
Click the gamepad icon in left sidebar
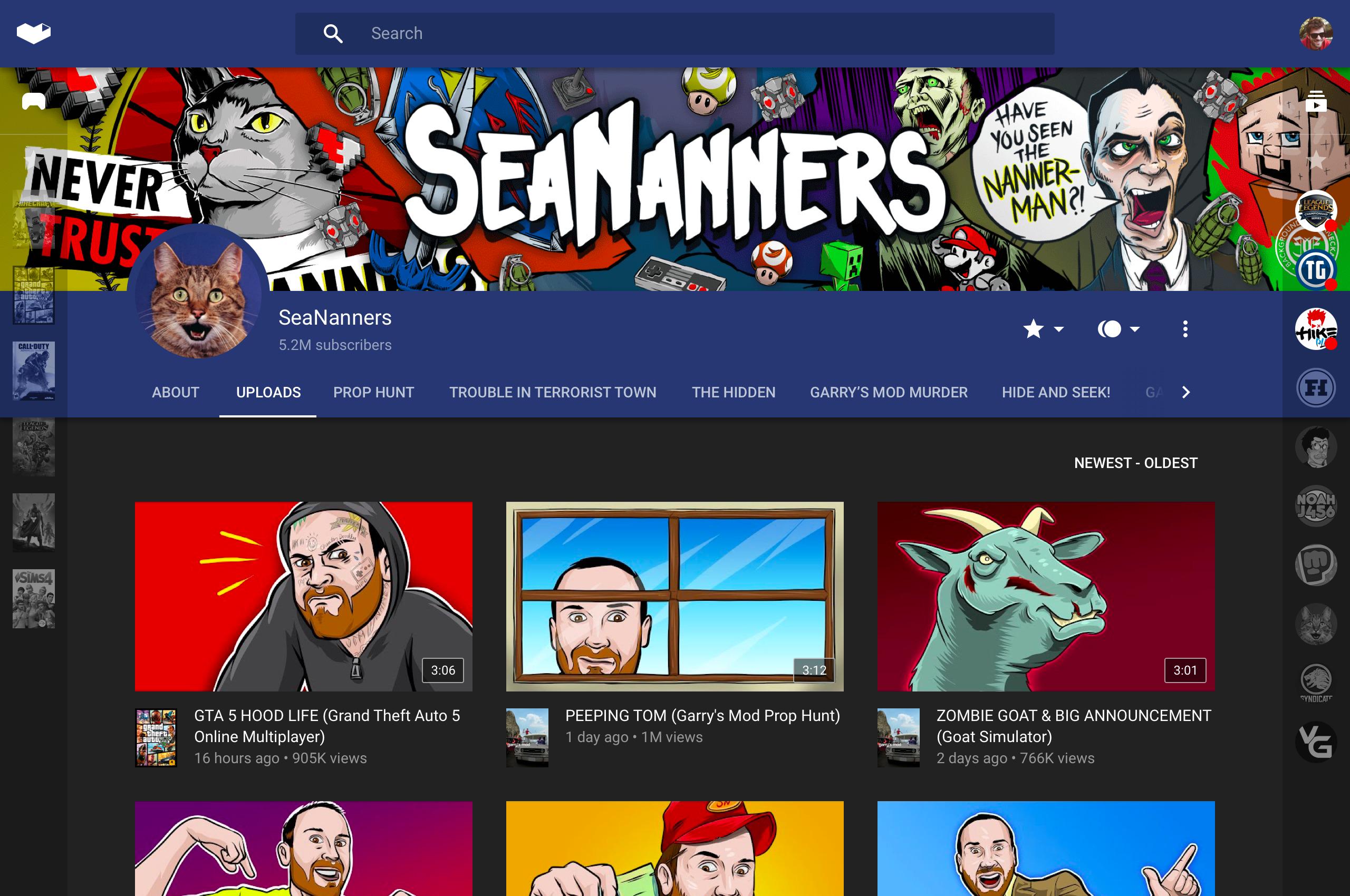coord(33,102)
